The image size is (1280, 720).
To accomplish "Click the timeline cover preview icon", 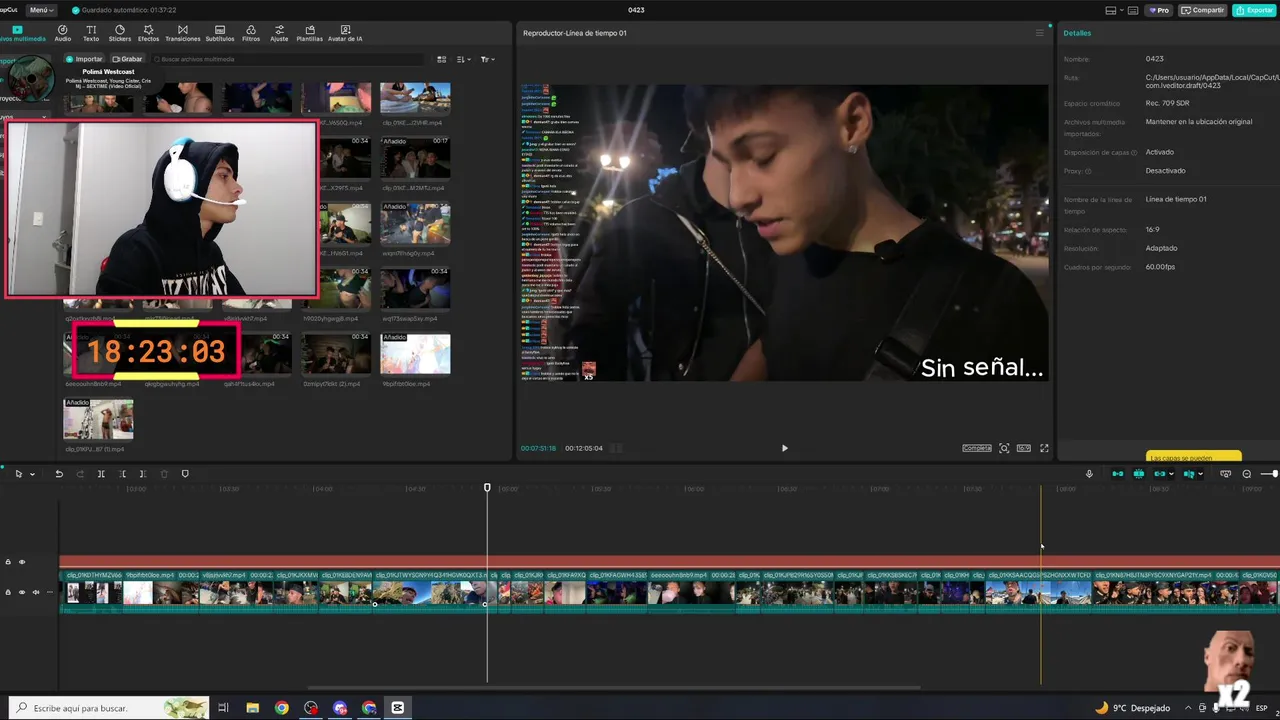I will (x=1226, y=474).
